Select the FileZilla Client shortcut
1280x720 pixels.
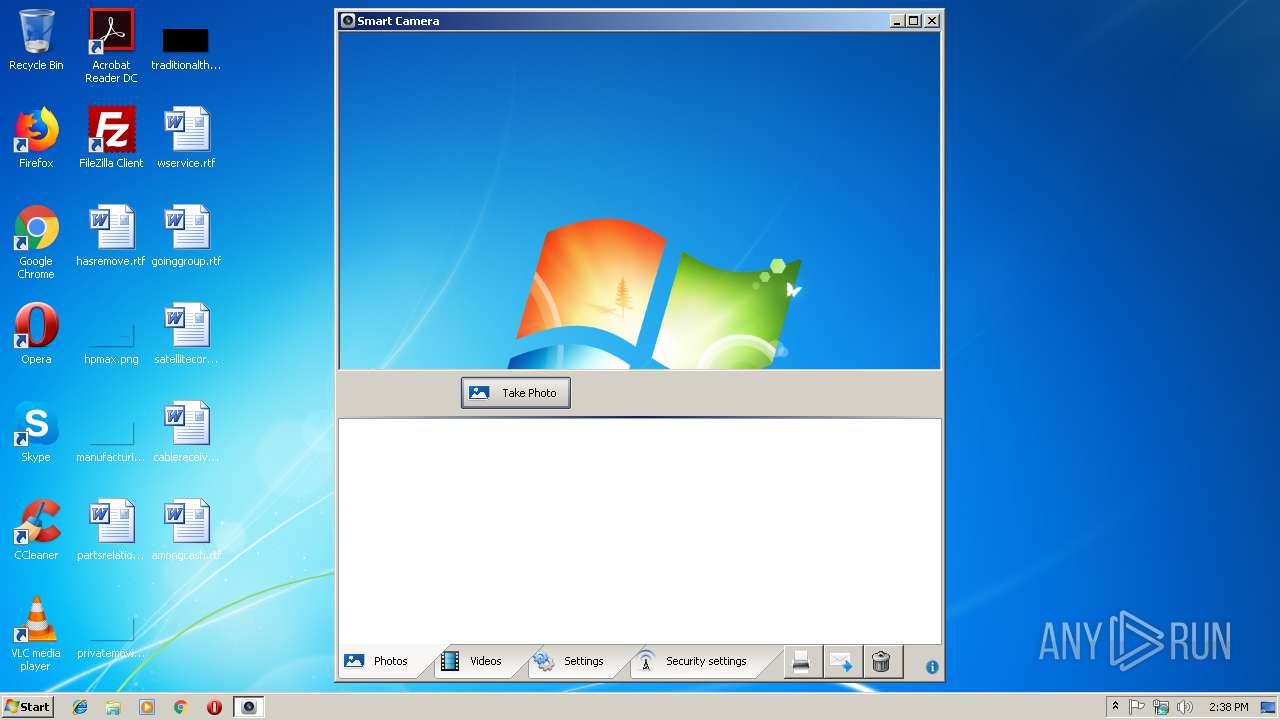coord(111,138)
